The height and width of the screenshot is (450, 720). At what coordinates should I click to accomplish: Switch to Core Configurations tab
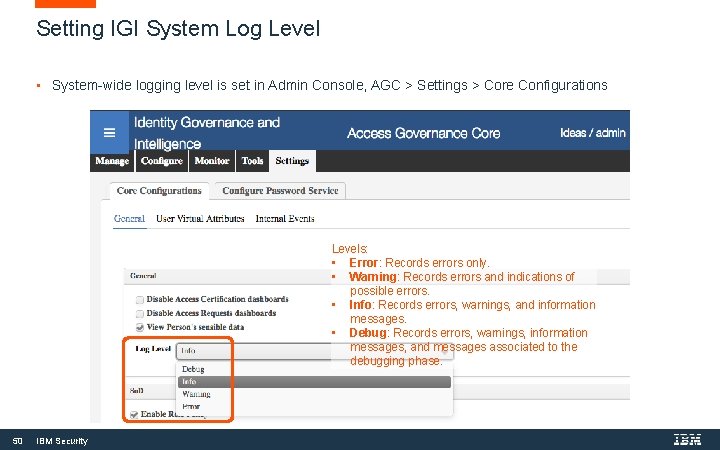(159, 191)
